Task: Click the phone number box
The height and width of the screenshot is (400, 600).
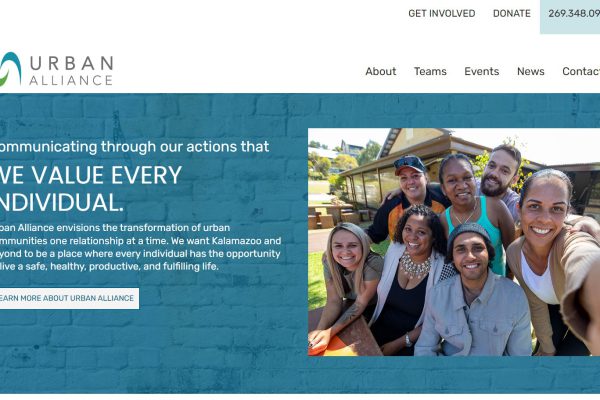Action: (570, 17)
